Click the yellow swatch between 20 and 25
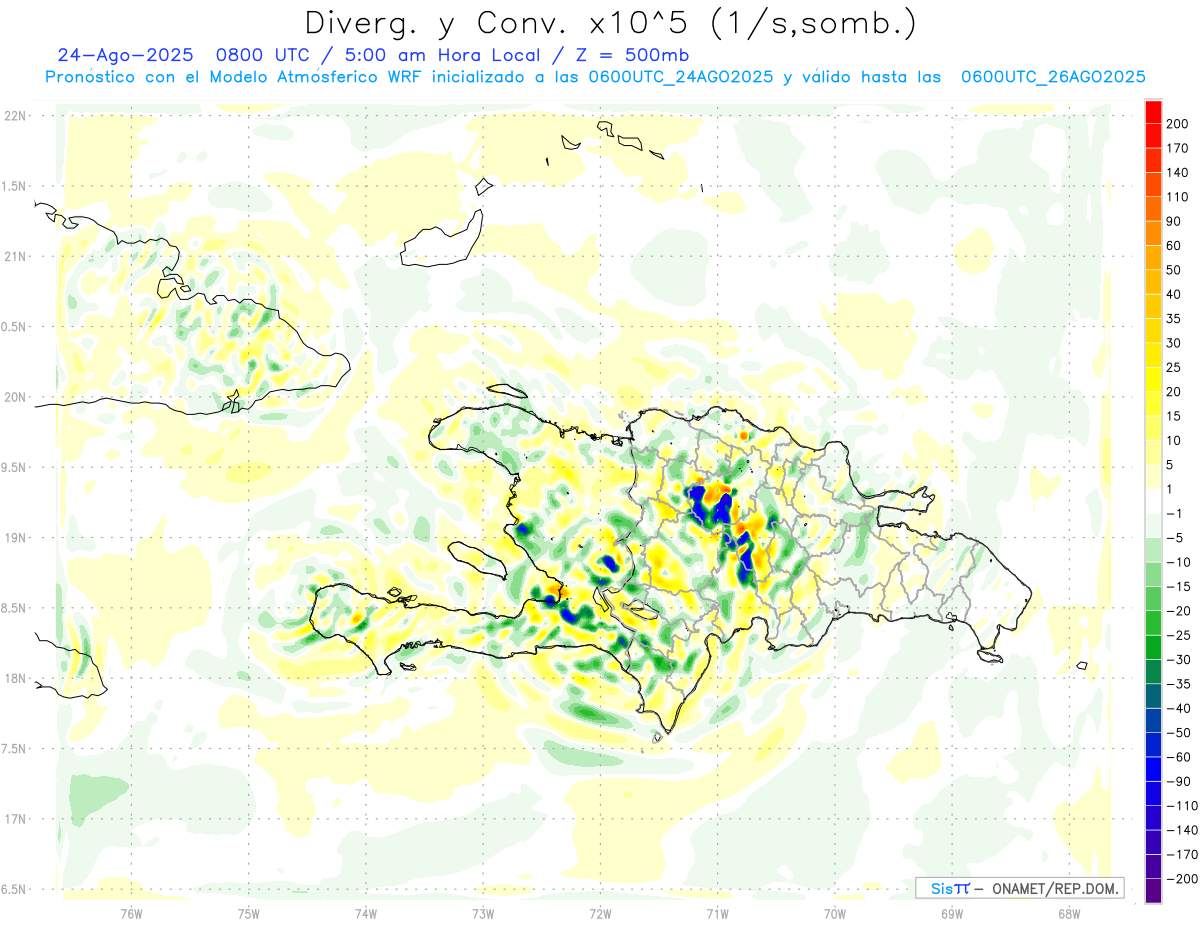Viewport: 1200px width, 927px height. click(1153, 380)
